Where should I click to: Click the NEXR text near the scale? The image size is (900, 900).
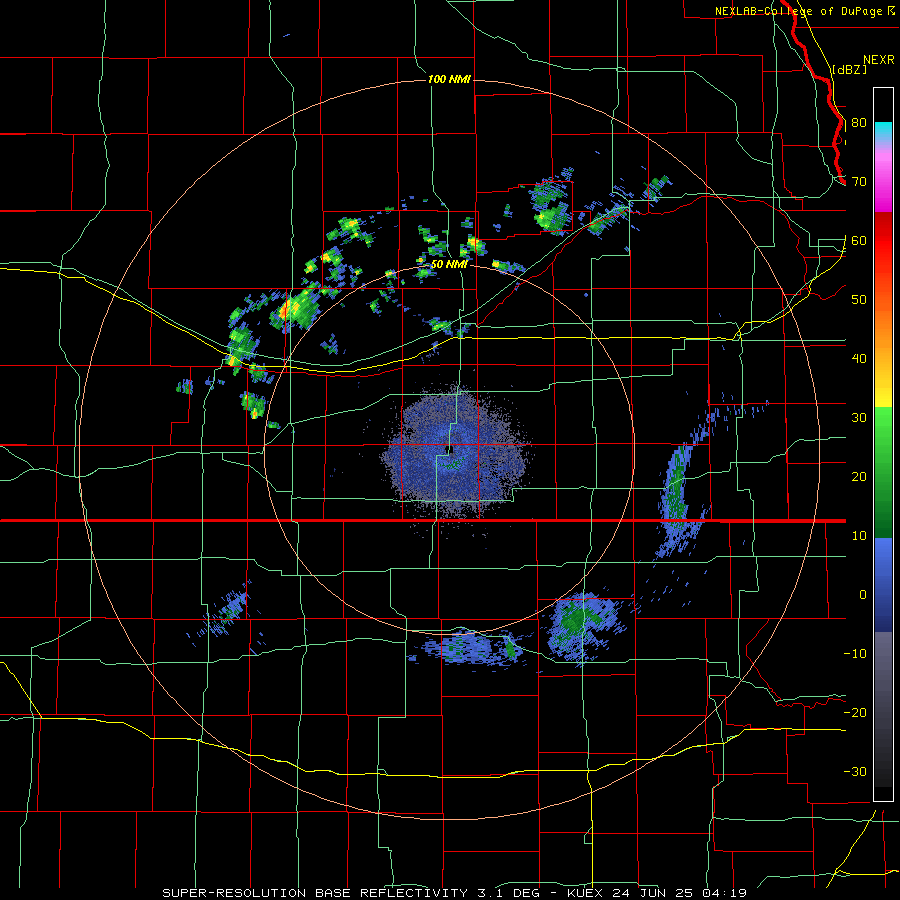pos(879,60)
